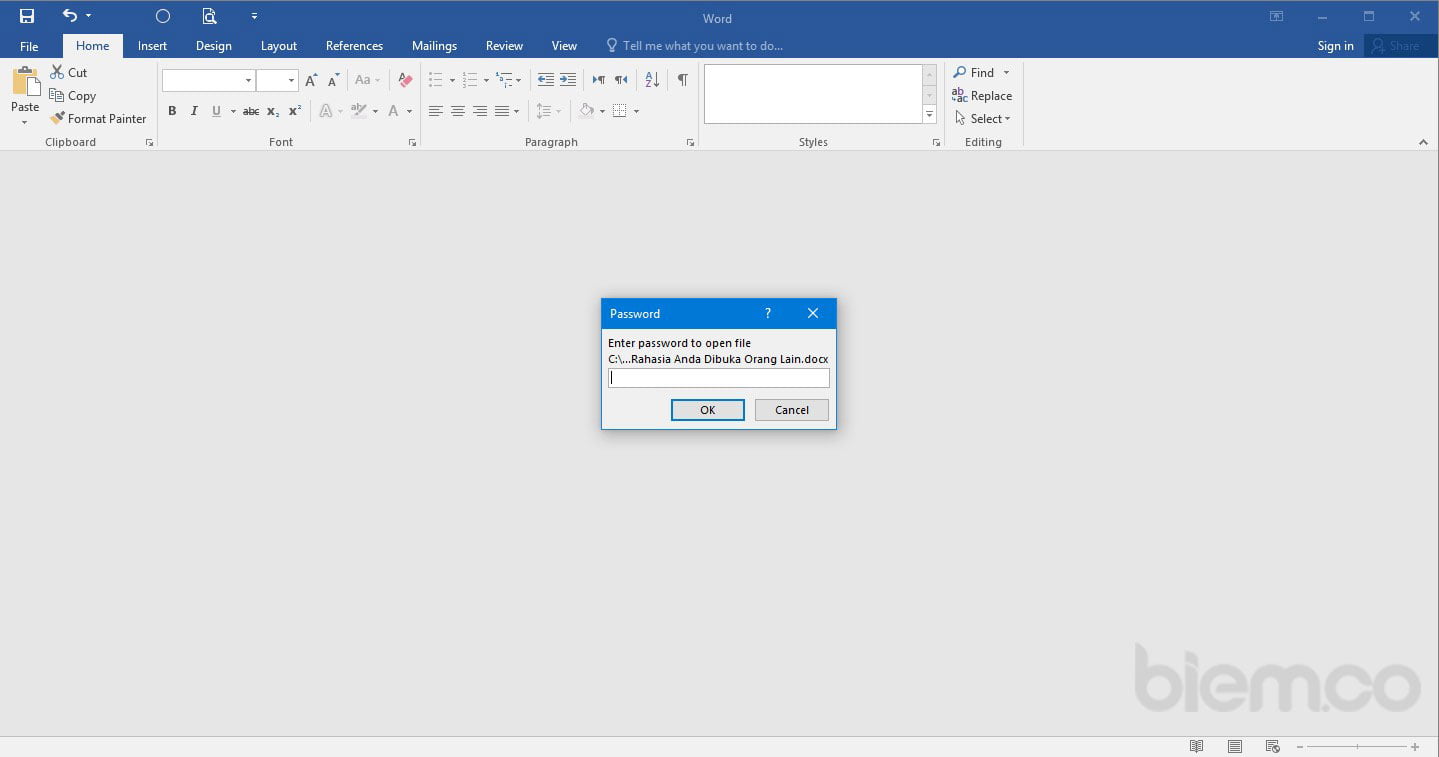Expand the Styles gallery More arrow
Screen dimensions: 1439x757
pos(930,115)
